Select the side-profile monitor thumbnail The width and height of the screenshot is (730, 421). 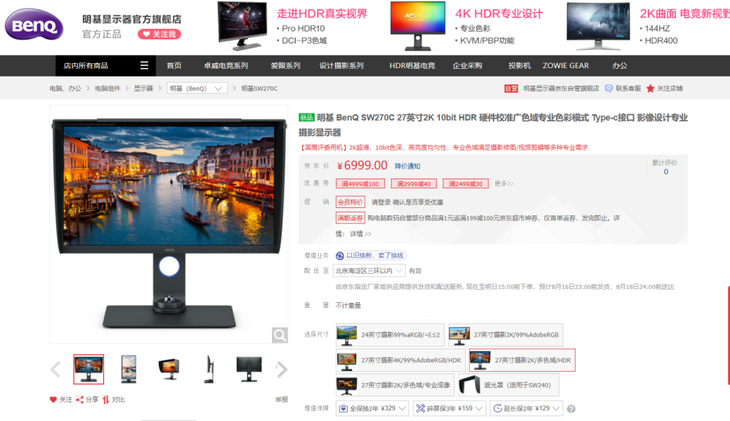(x=209, y=369)
